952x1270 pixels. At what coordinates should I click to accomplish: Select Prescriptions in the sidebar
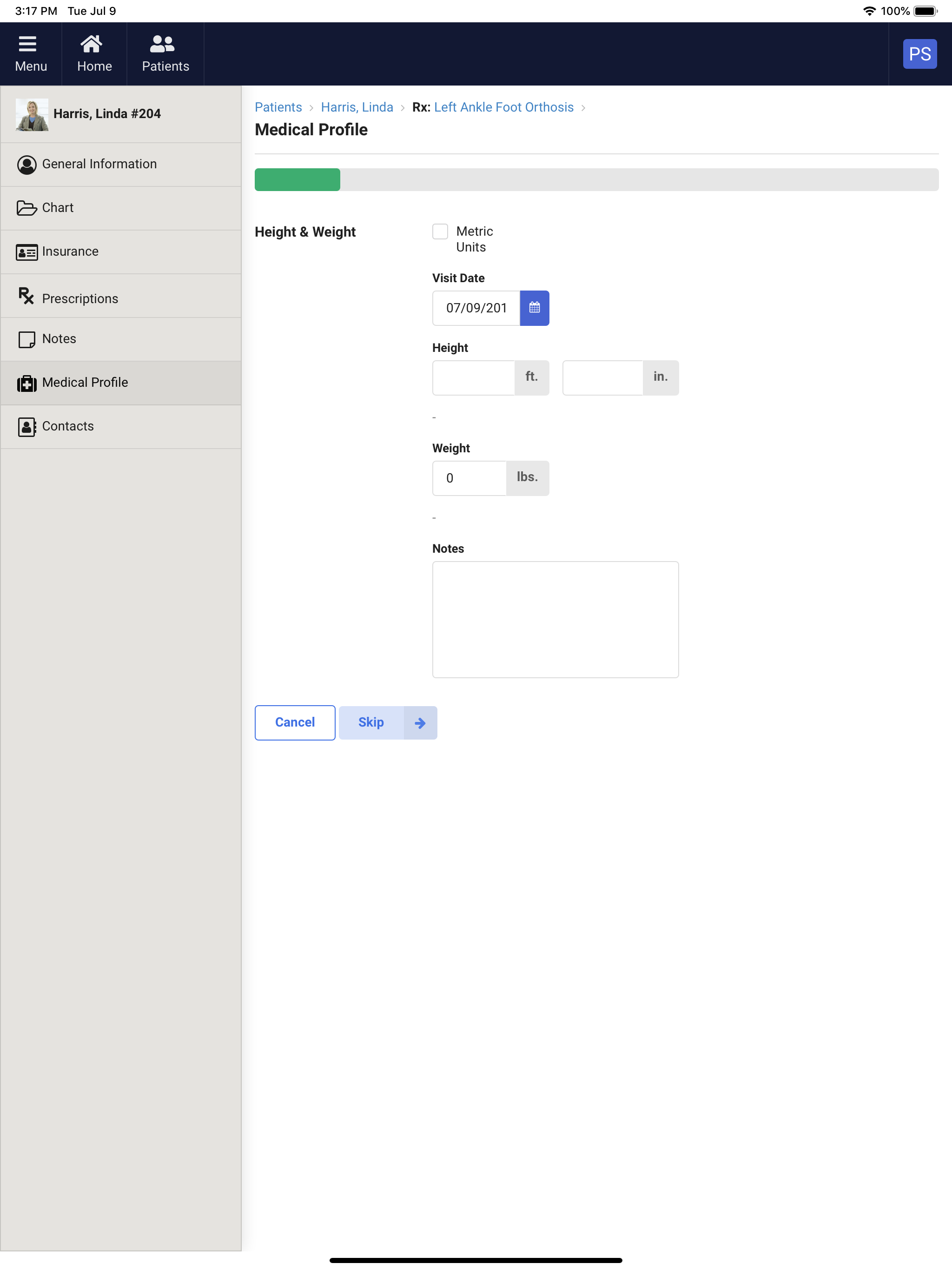[x=121, y=296]
